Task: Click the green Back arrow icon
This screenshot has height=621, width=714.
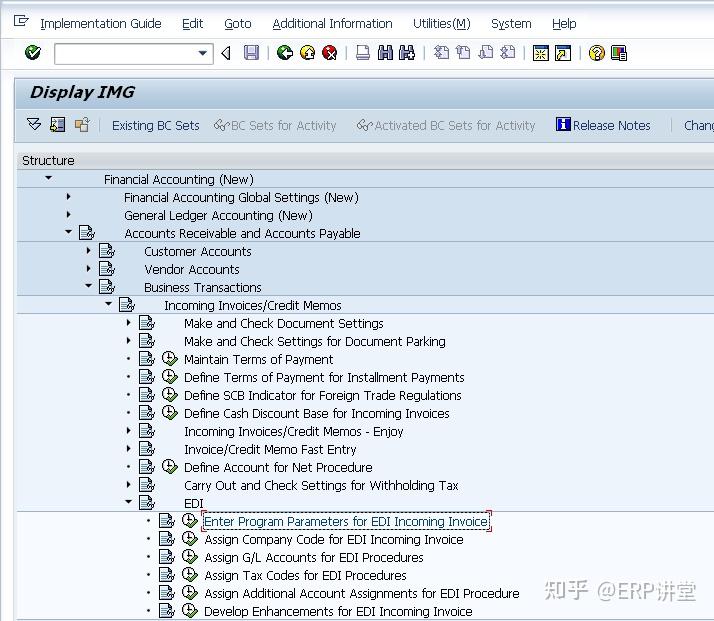Action: coord(285,53)
